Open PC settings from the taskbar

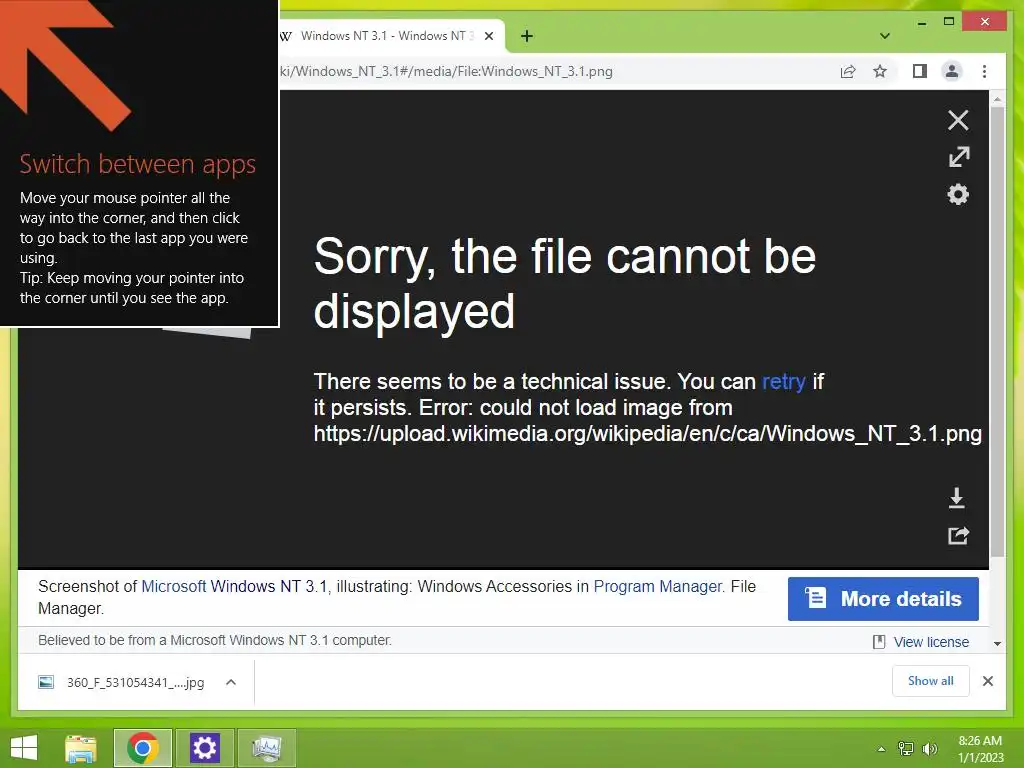(x=204, y=748)
